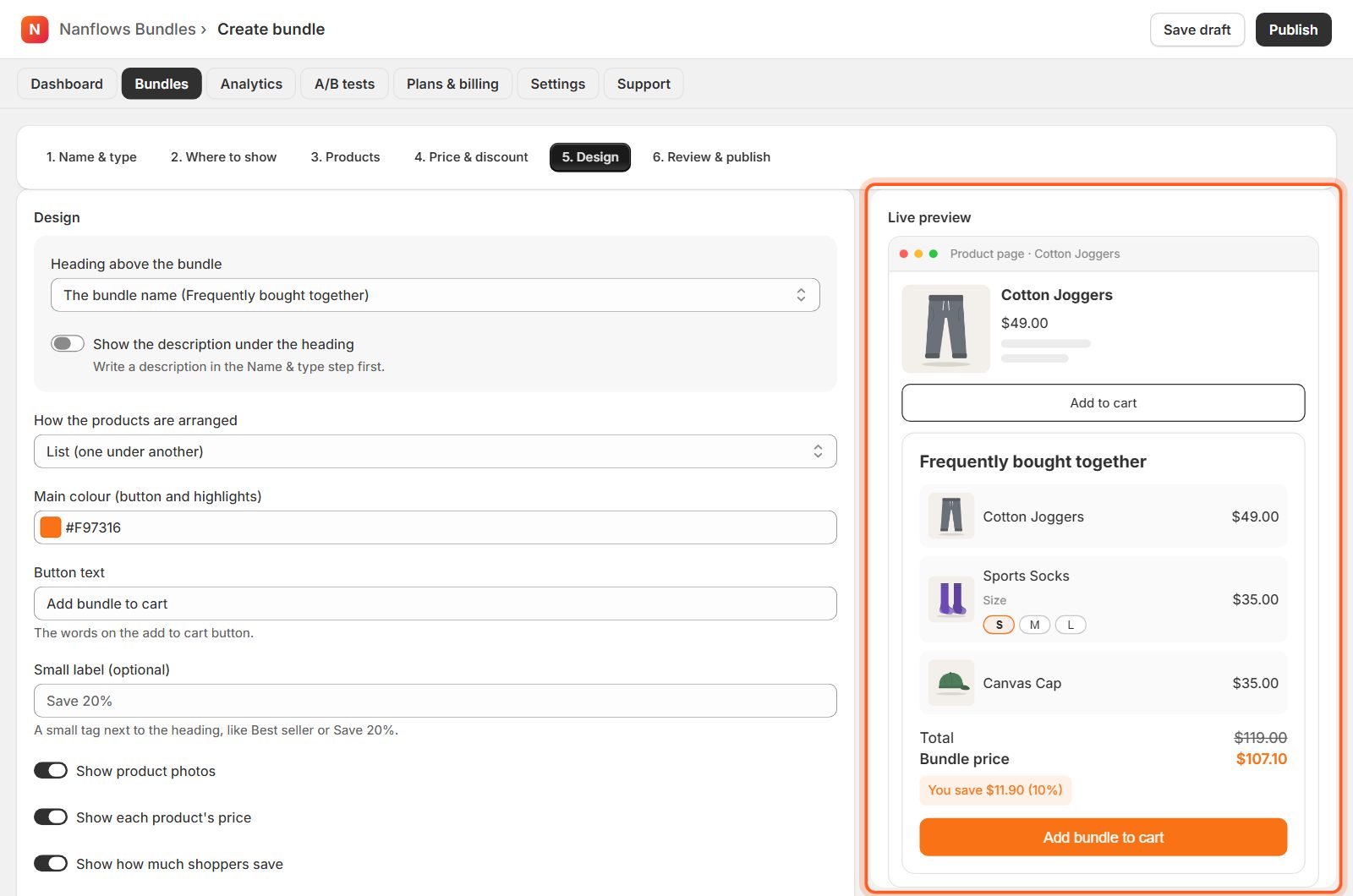The width and height of the screenshot is (1353, 896).
Task: Toggle Show the description under the heading
Action: coord(68,343)
